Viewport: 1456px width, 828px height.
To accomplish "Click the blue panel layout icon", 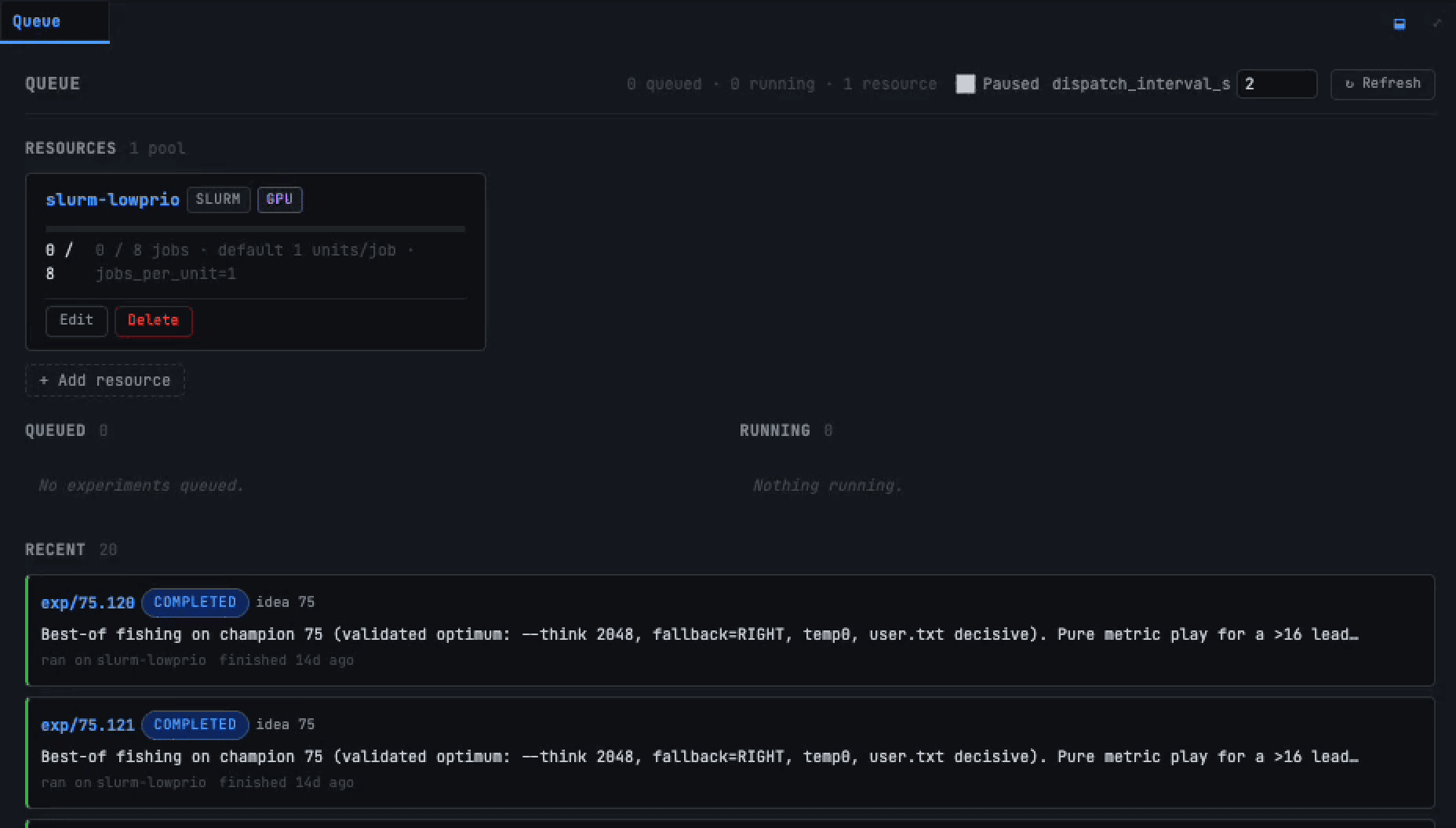I will (x=1400, y=24).
